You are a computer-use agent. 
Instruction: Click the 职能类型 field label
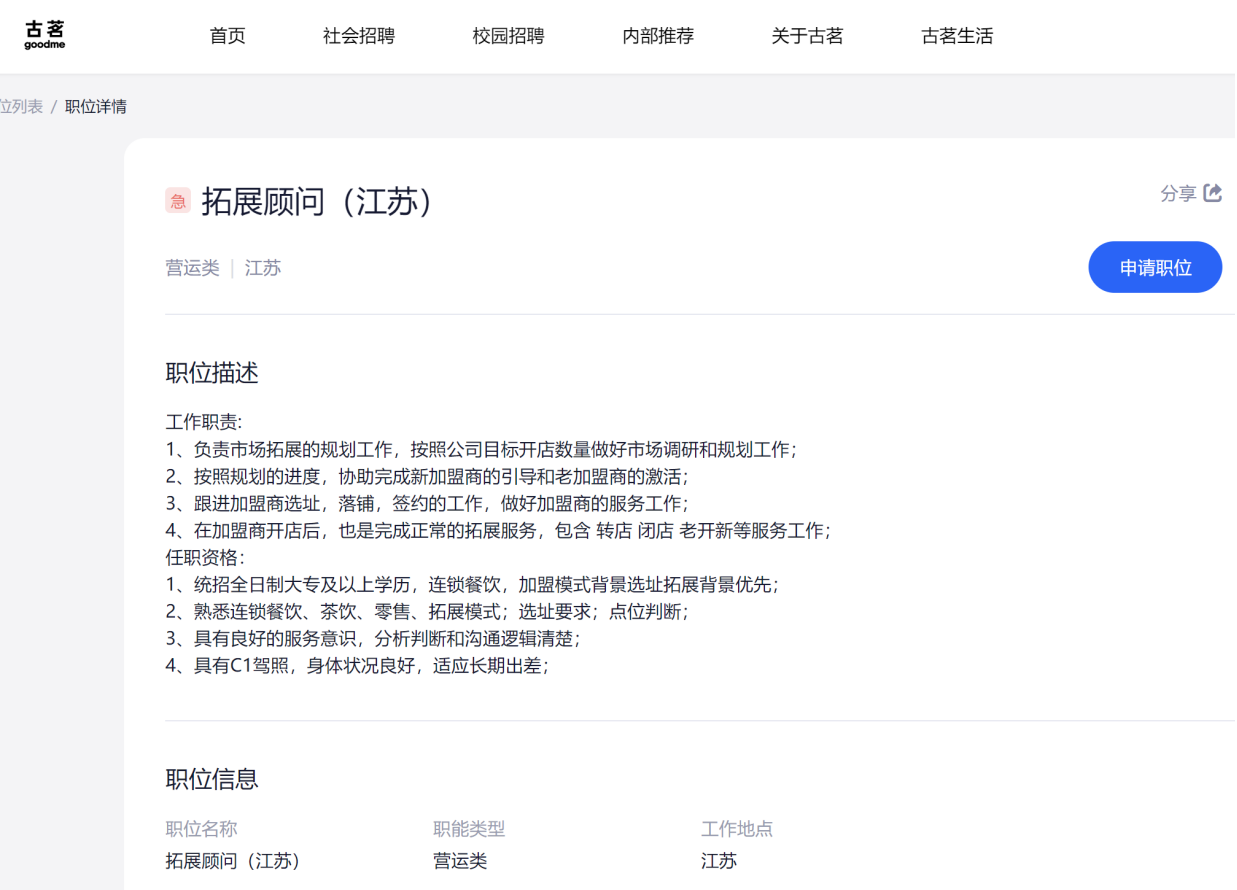click(469, 829)
